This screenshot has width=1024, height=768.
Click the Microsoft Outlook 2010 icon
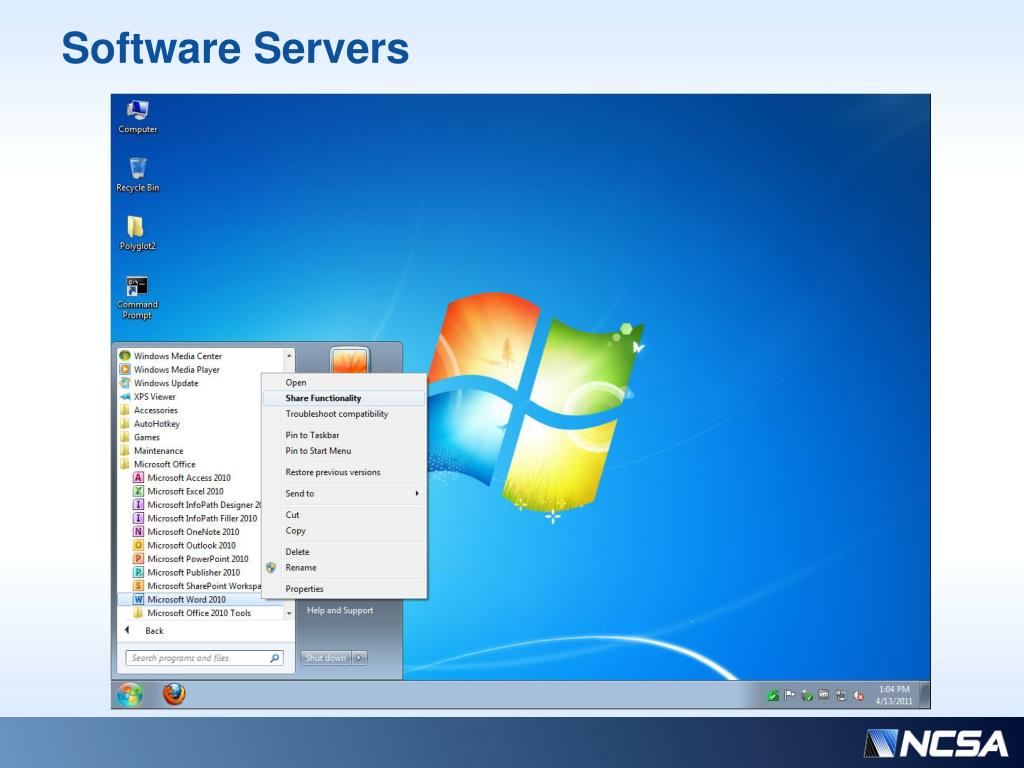click(138, 545)
